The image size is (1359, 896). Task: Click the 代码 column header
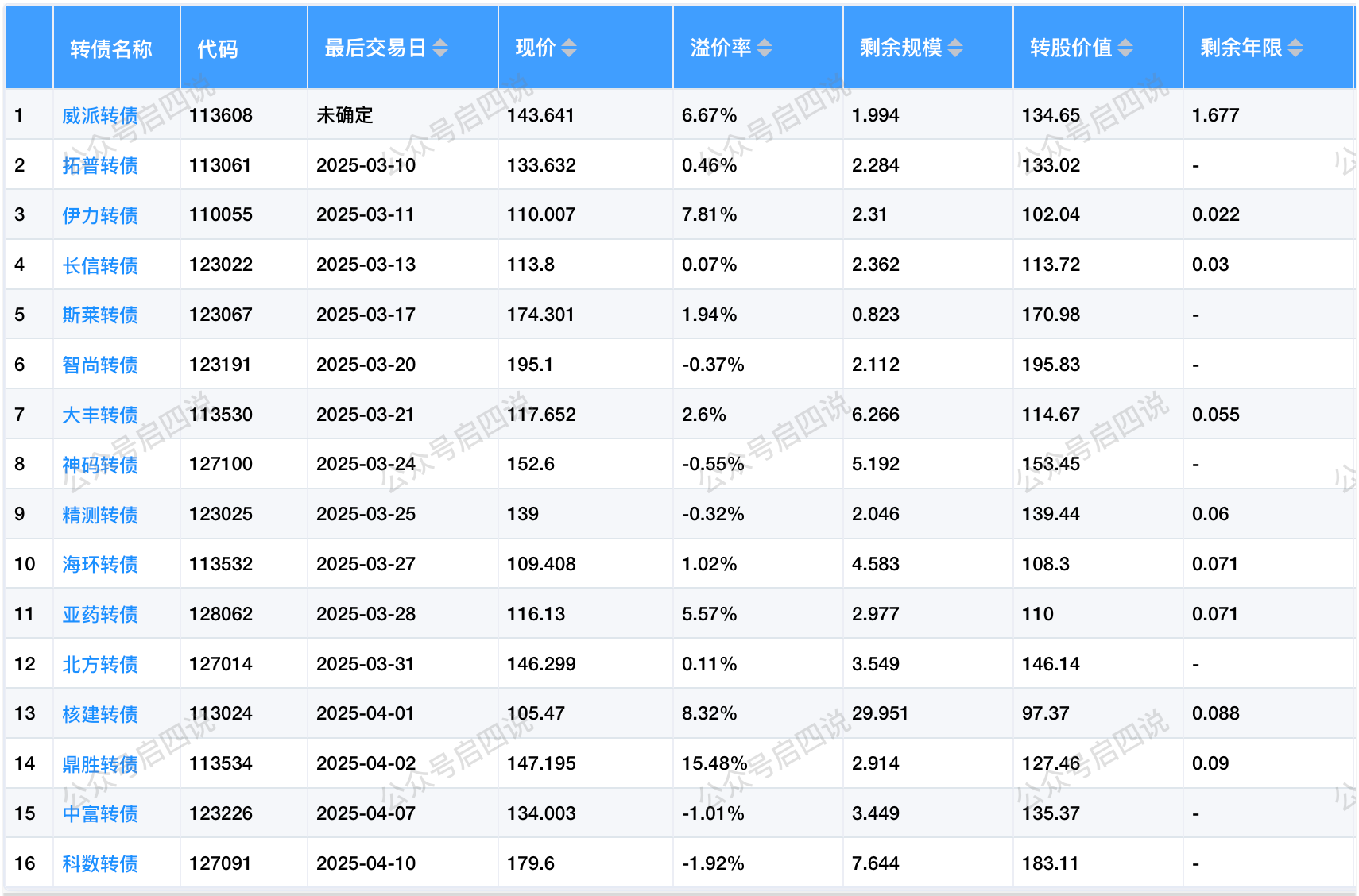(x=218, y=49)
